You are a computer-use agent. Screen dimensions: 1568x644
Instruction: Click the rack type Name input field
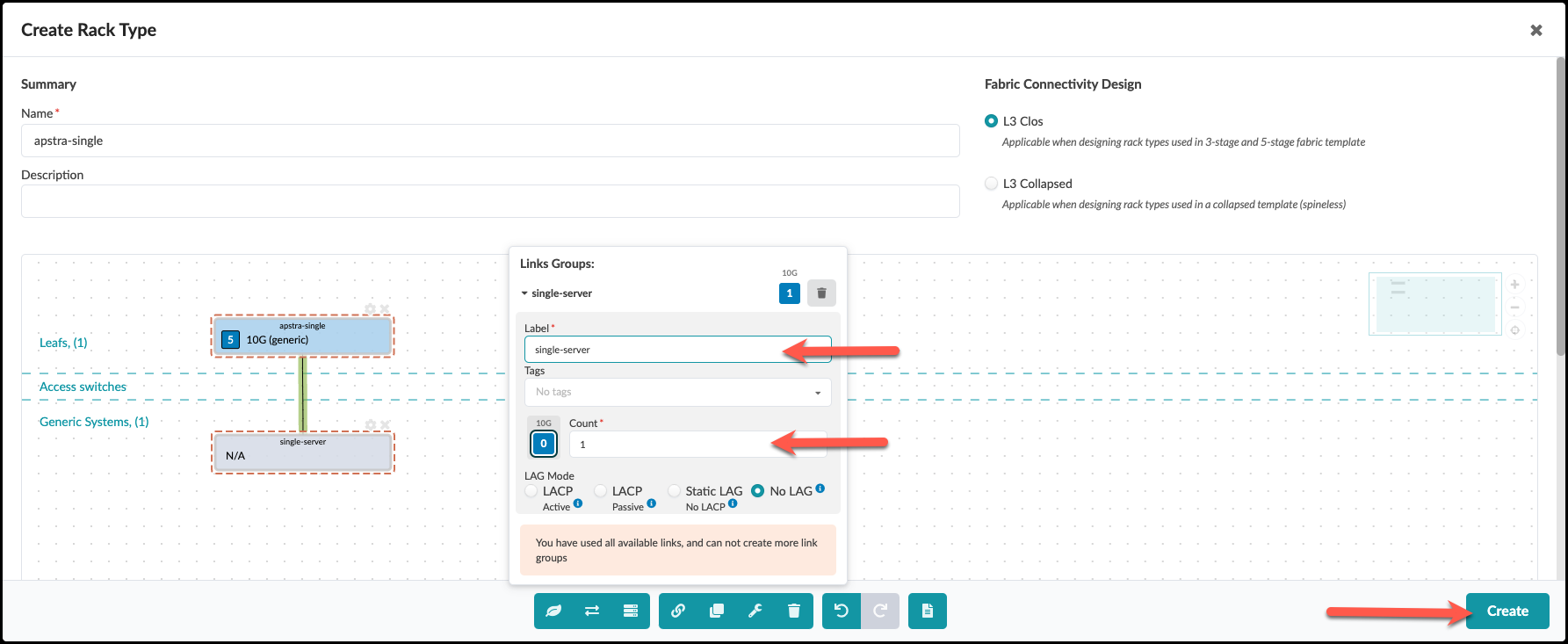click(x=489, y=141)
